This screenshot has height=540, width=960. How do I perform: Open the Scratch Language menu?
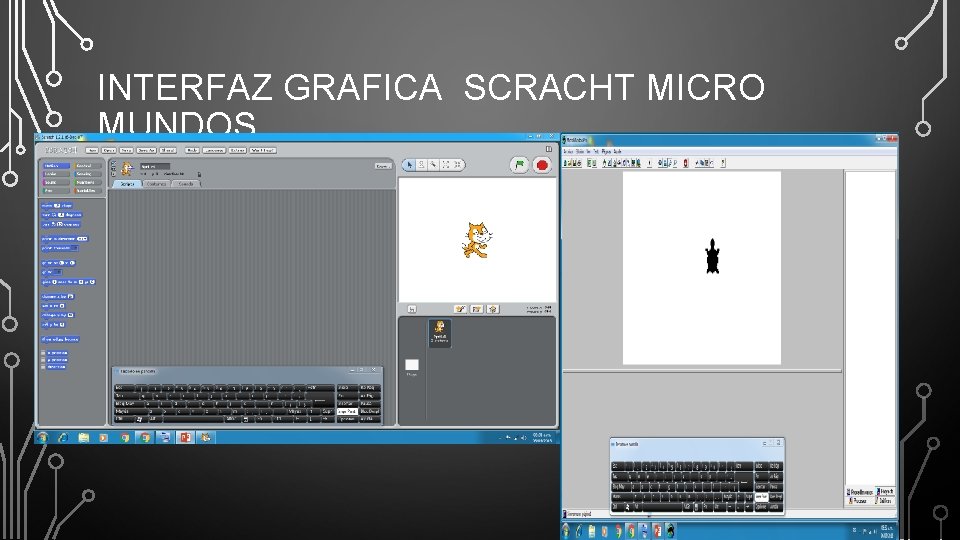(214, 150)
